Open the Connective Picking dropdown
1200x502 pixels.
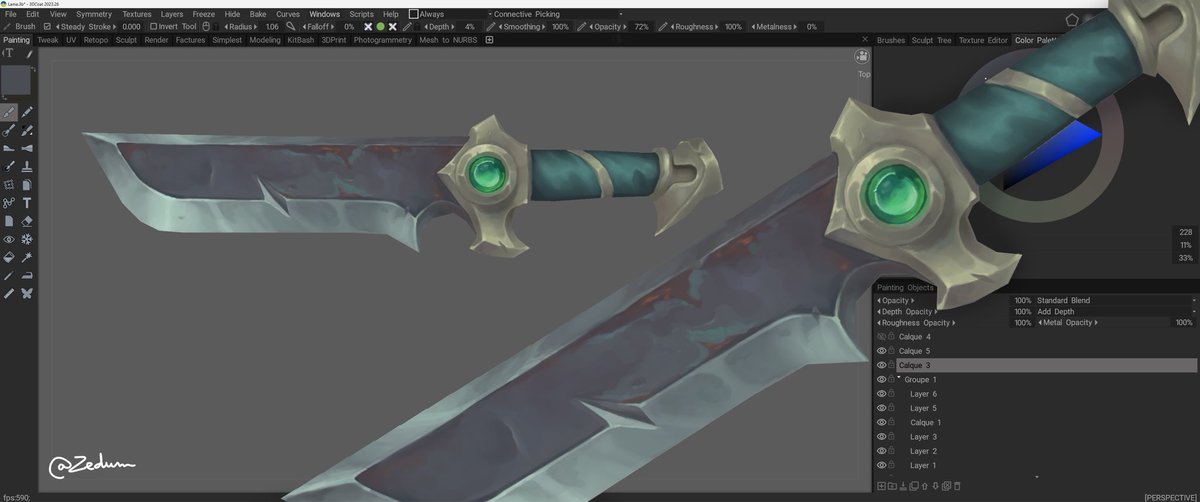pyautogui.click(x=556, y=15)
